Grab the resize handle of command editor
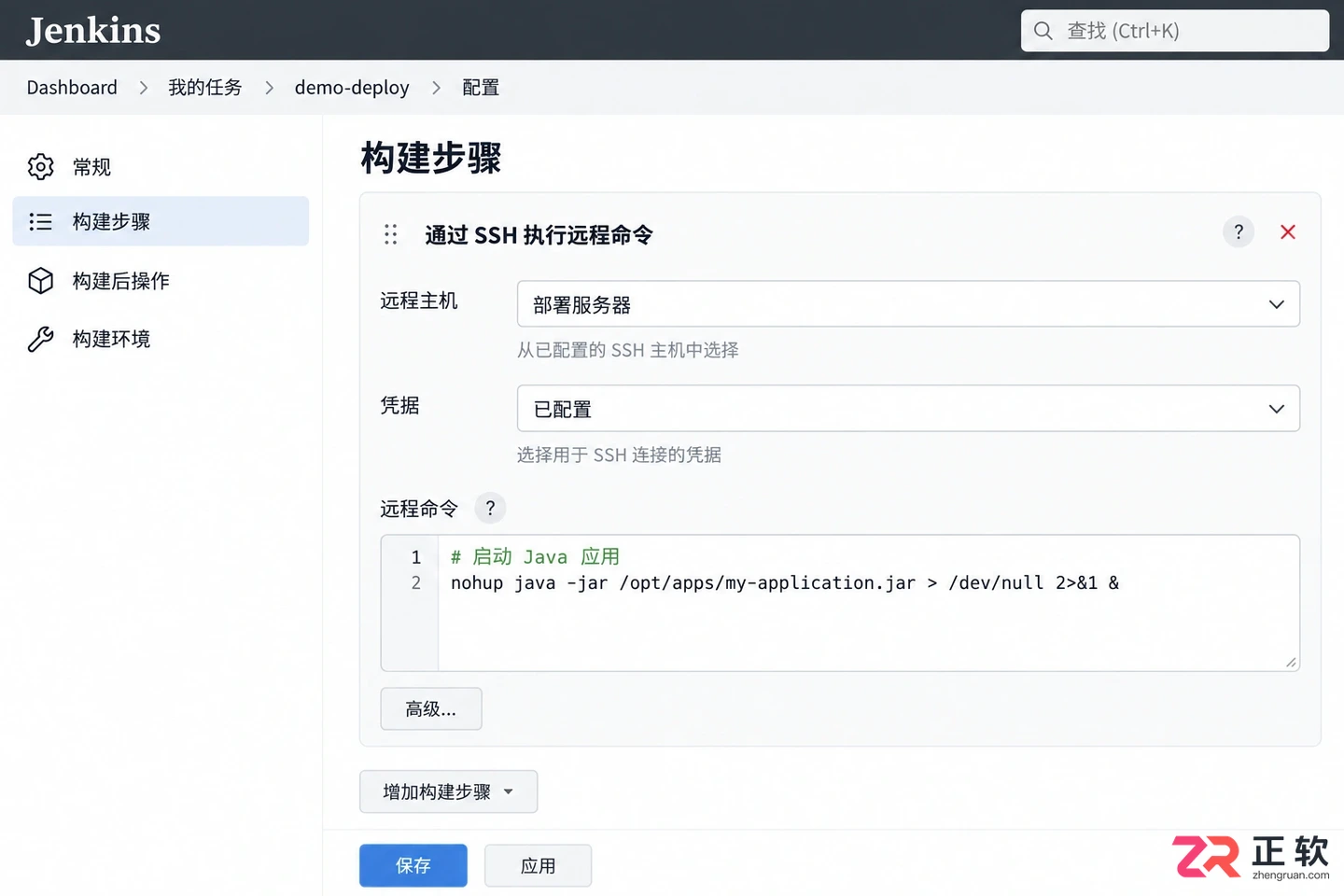Viewport: 1344px width, 896px height. (1290, 662)
